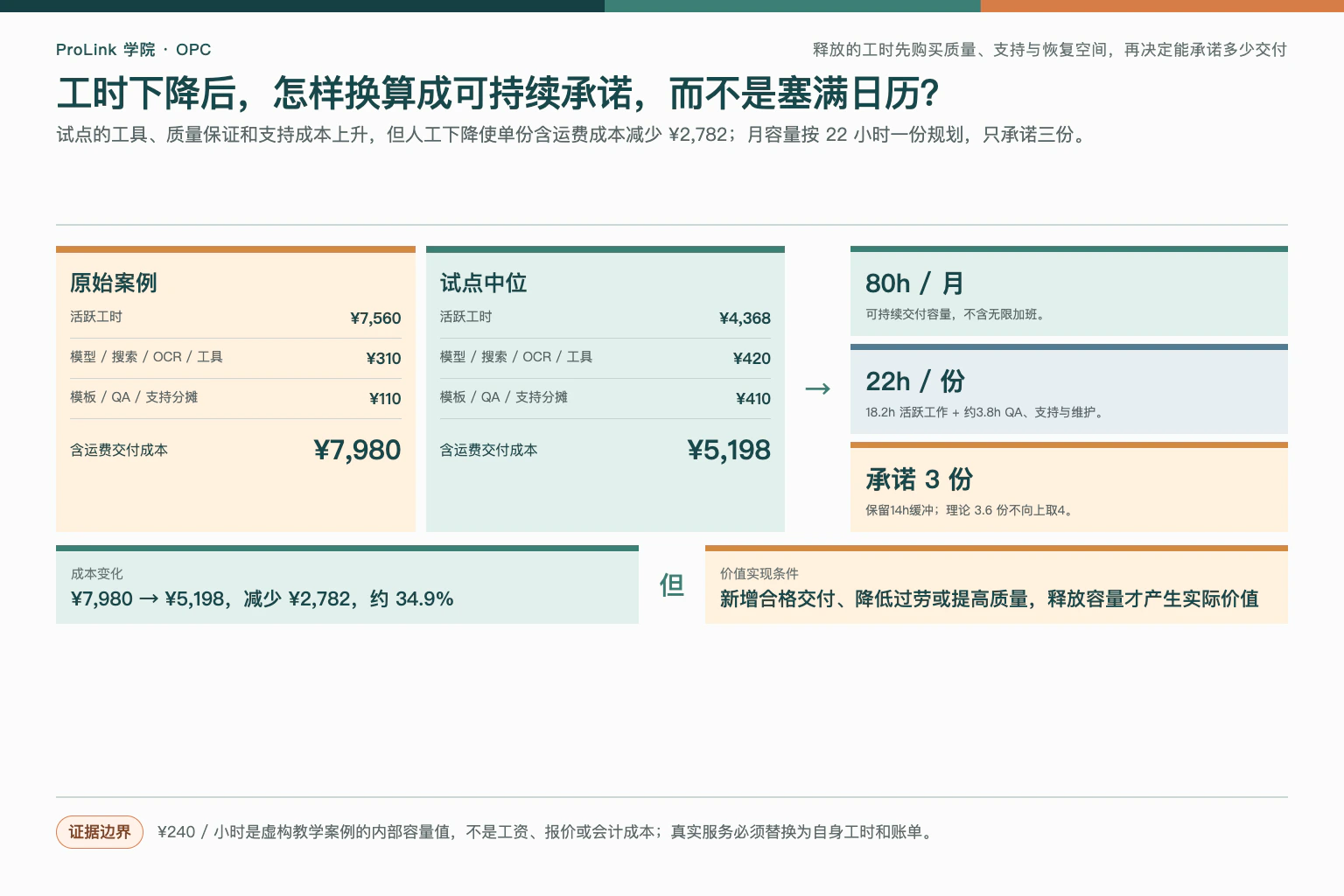Click 模型 / 搜索 / OCR / 工具 in 试点中位

point(515,357)
